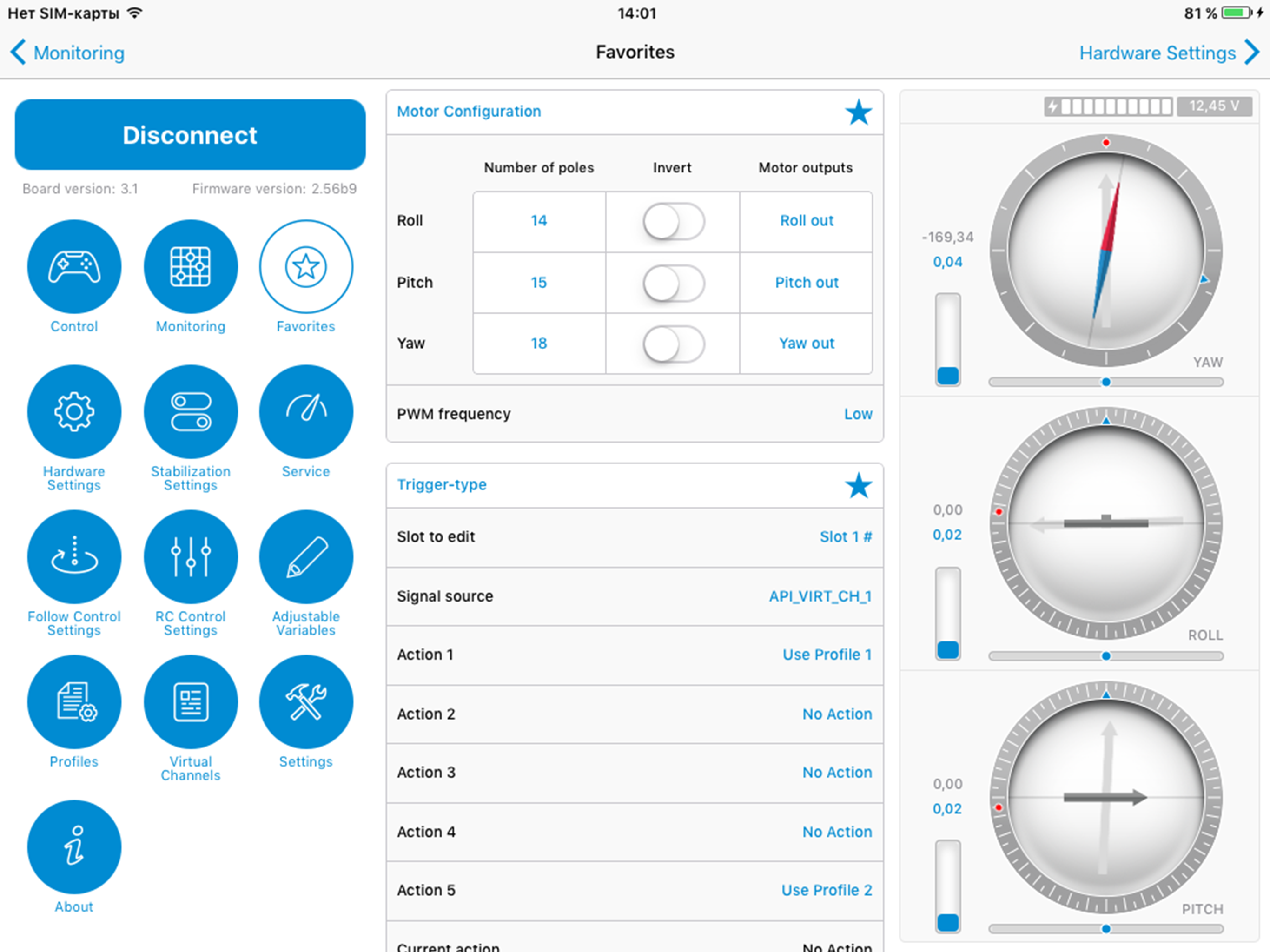Open the Roll out motor output
This screenshot has height=952, width=1270.
point(806,221)
